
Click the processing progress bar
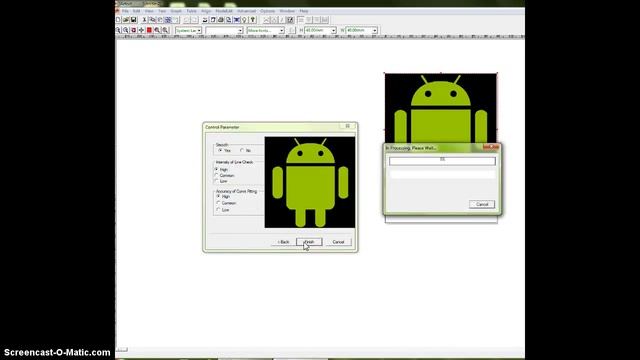coord(442,161)
